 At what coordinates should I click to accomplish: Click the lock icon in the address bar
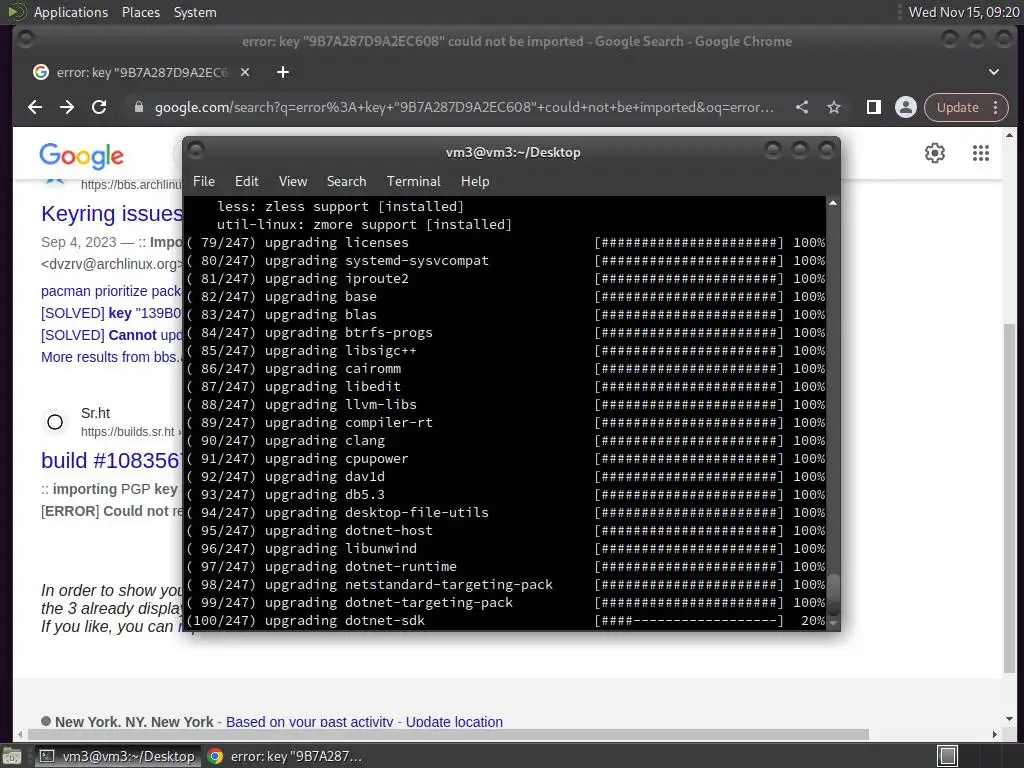(x=138, y=107)
